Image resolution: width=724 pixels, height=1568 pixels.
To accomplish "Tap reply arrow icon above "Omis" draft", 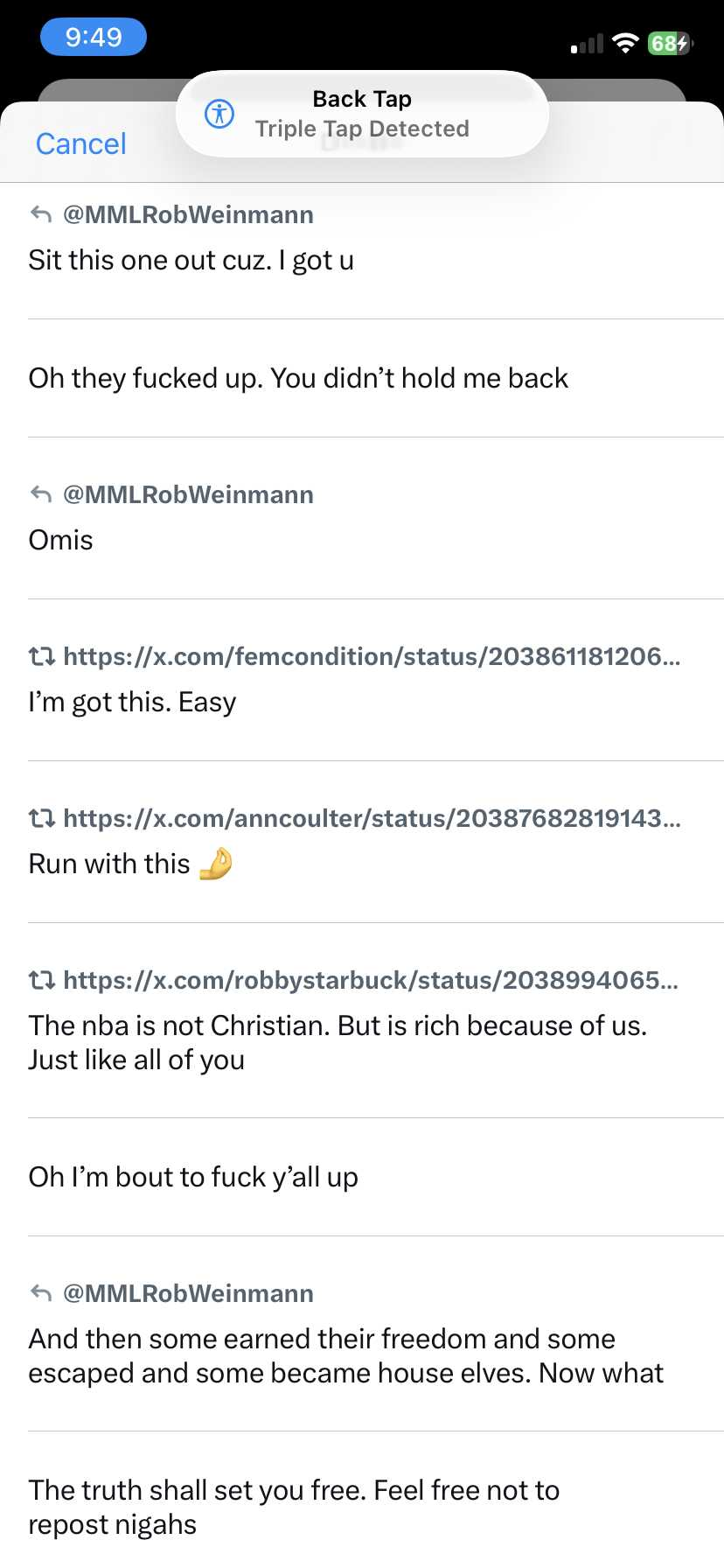I will [41, 494].
